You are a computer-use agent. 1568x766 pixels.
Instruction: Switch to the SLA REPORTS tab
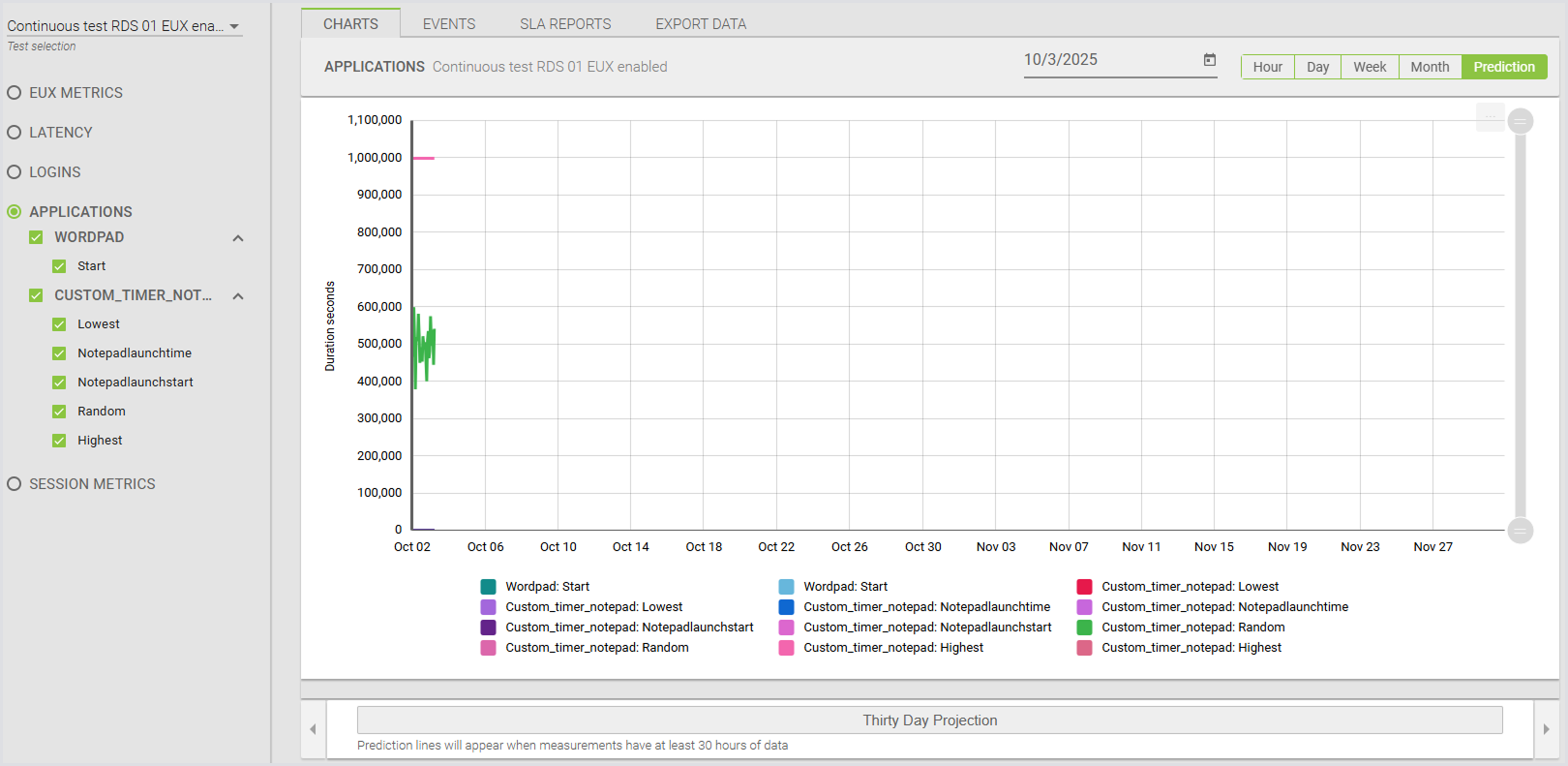coord(565,24)
